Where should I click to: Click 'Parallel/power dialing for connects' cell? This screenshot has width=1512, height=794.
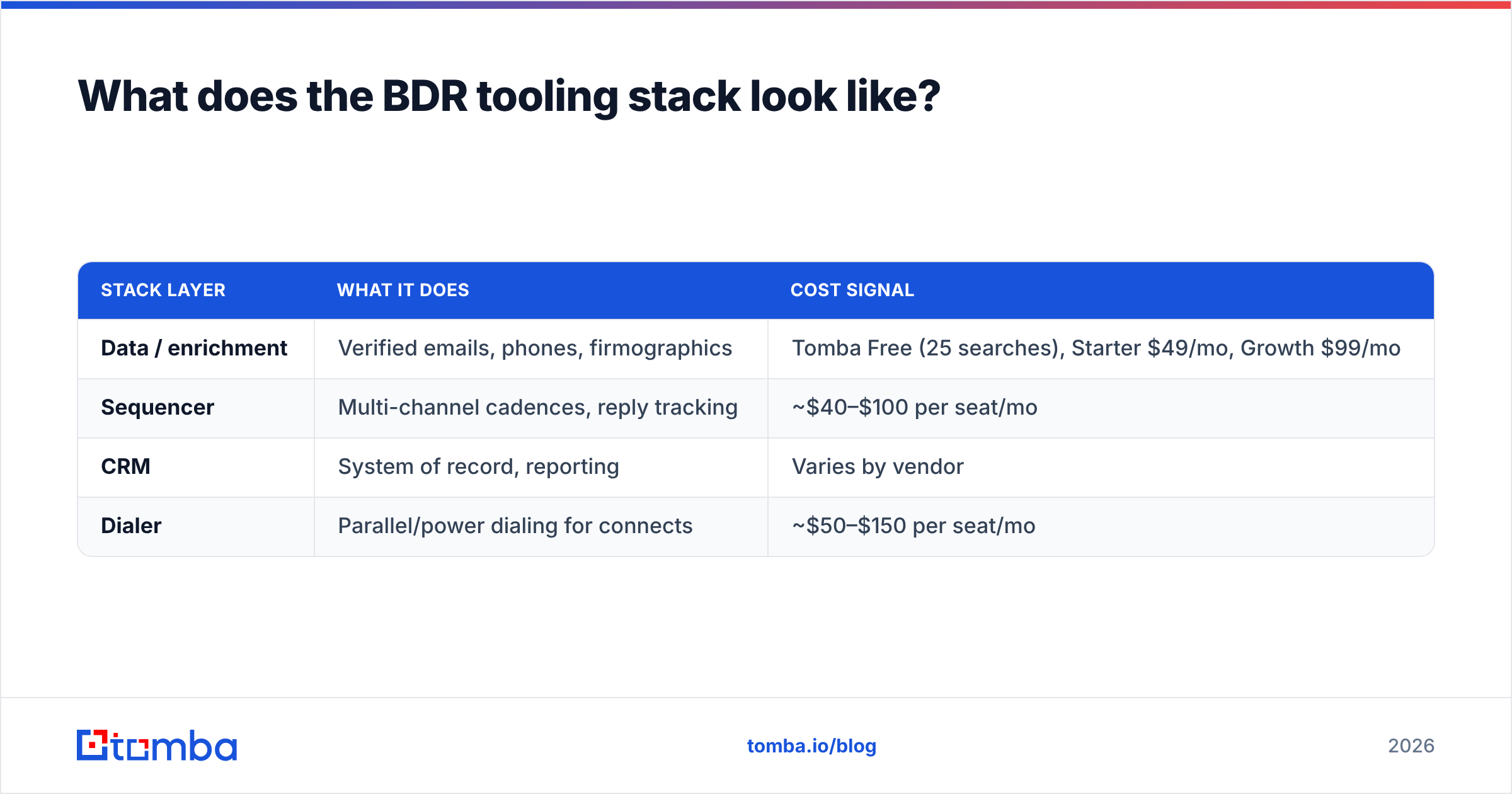coord(541,526)
